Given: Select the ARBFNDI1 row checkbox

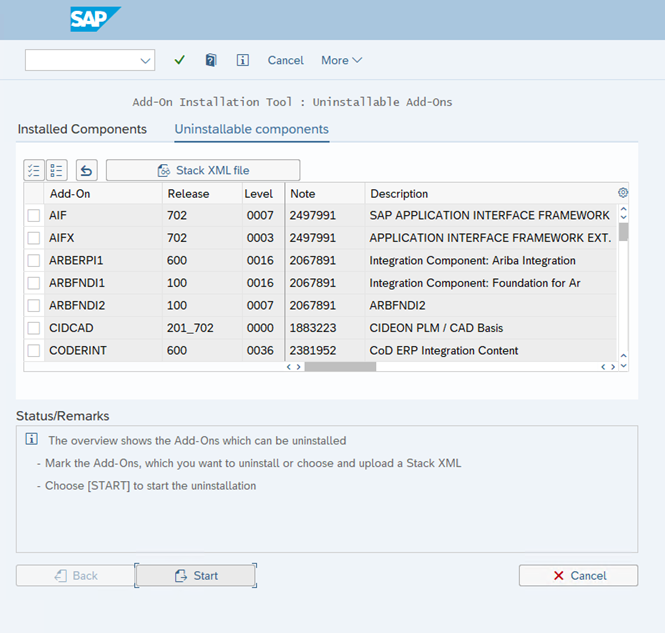Looking at the screenshot, I should (x=34, y=283).
